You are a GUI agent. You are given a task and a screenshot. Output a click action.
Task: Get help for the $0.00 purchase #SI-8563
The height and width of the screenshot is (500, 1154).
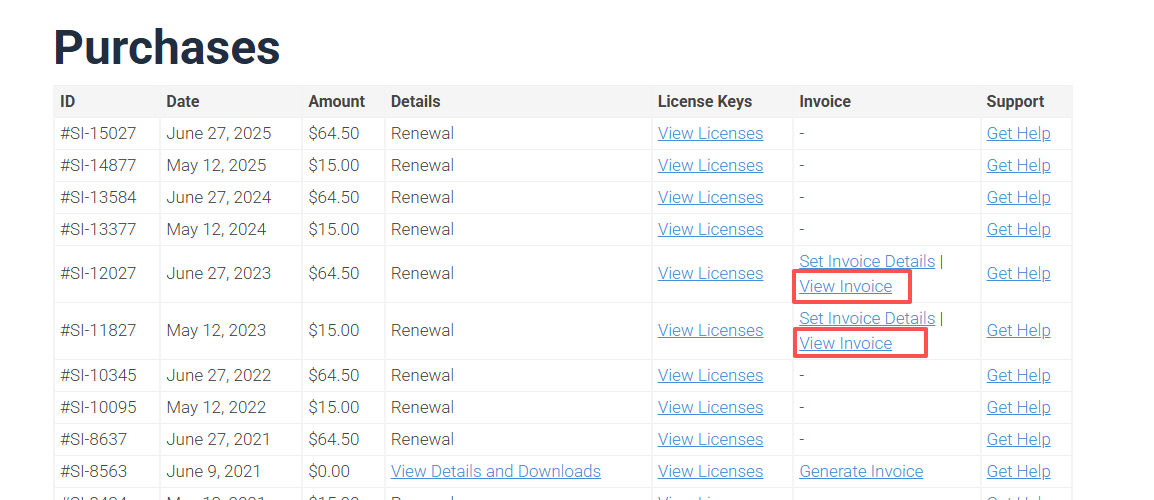(x=1018, y=472)
